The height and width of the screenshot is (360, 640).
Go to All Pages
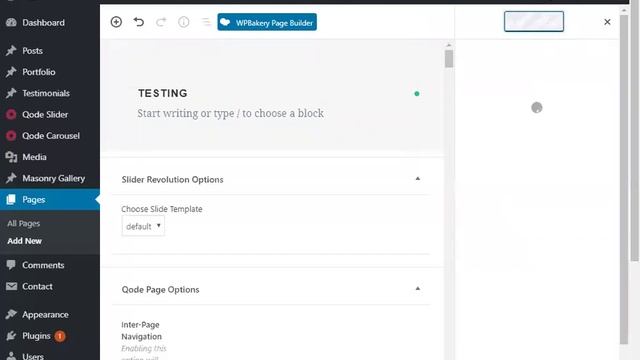23,223
